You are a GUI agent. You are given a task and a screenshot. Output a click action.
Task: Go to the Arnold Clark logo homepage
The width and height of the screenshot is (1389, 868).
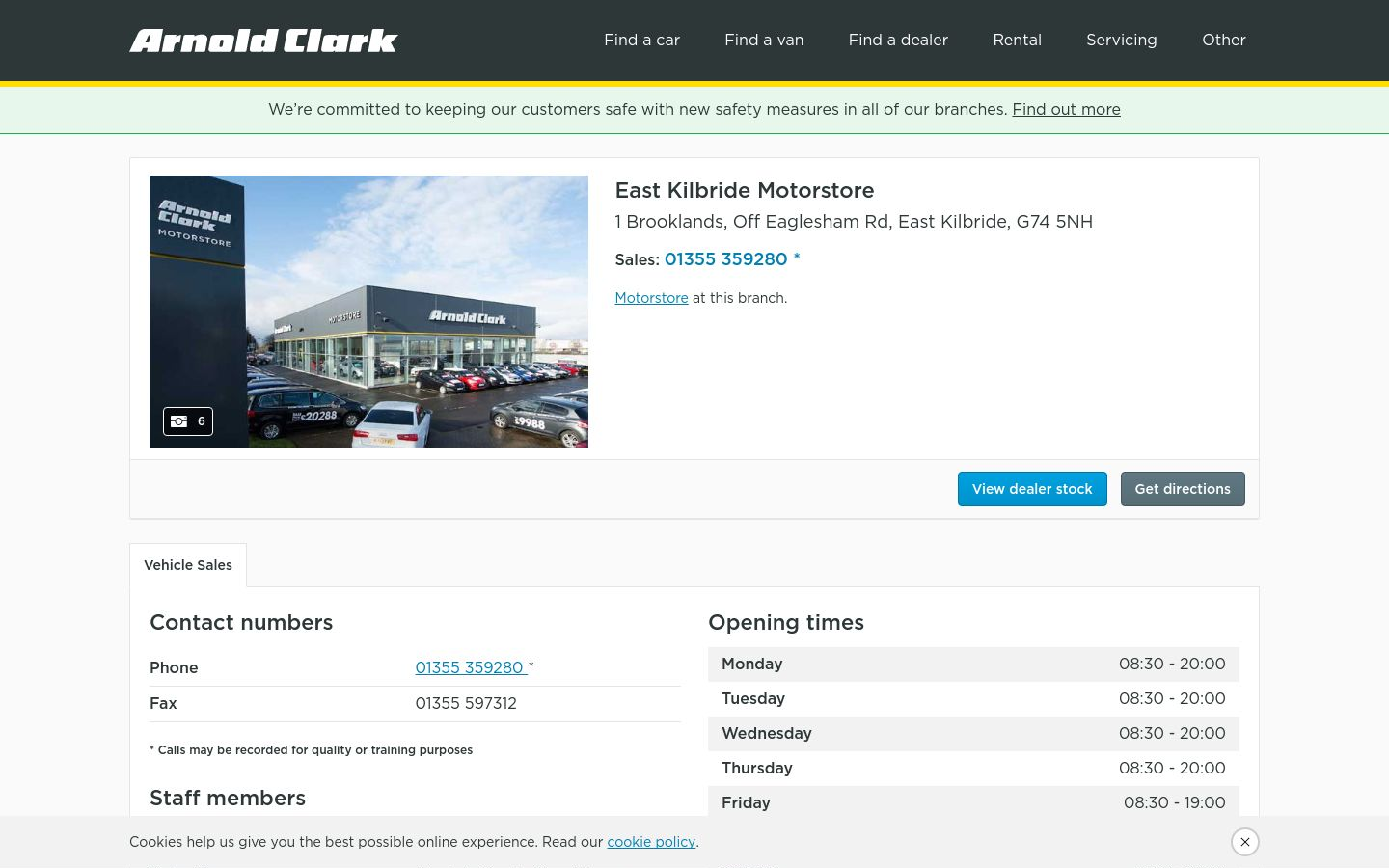pyautogui.click(x=263, y=41)
